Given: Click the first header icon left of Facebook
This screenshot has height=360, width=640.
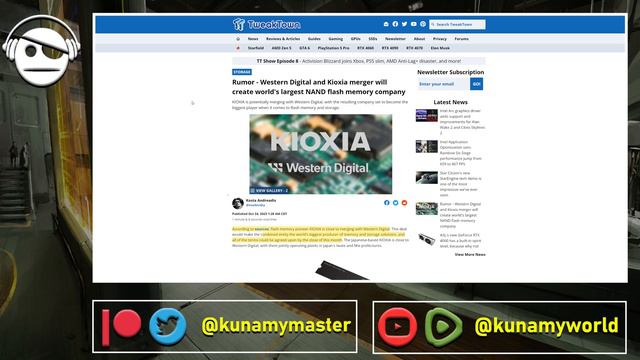Looking at the screenshot, I should tap(386, 24).
